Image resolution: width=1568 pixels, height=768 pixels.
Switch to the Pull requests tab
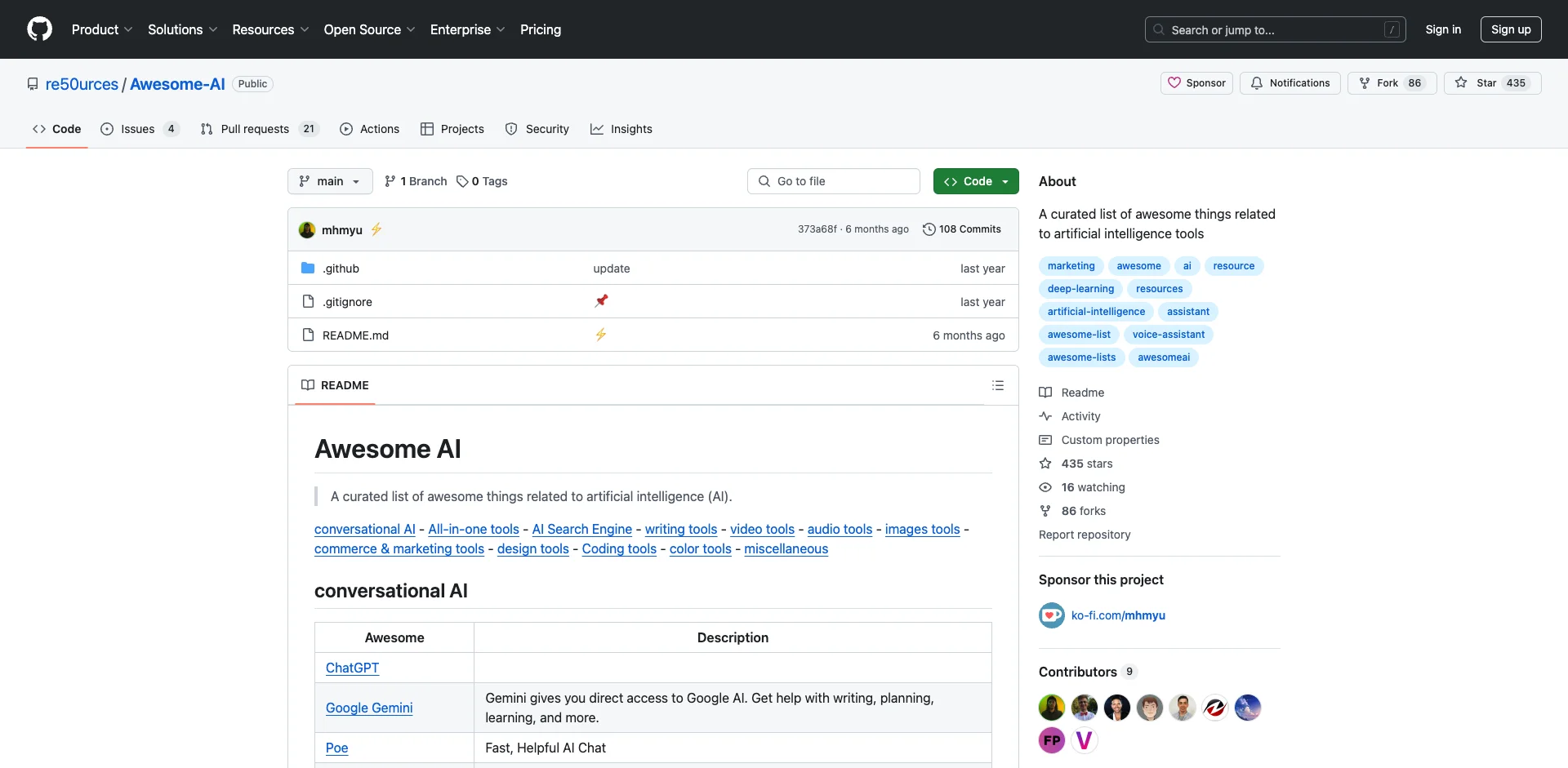[x=259, y=129]
